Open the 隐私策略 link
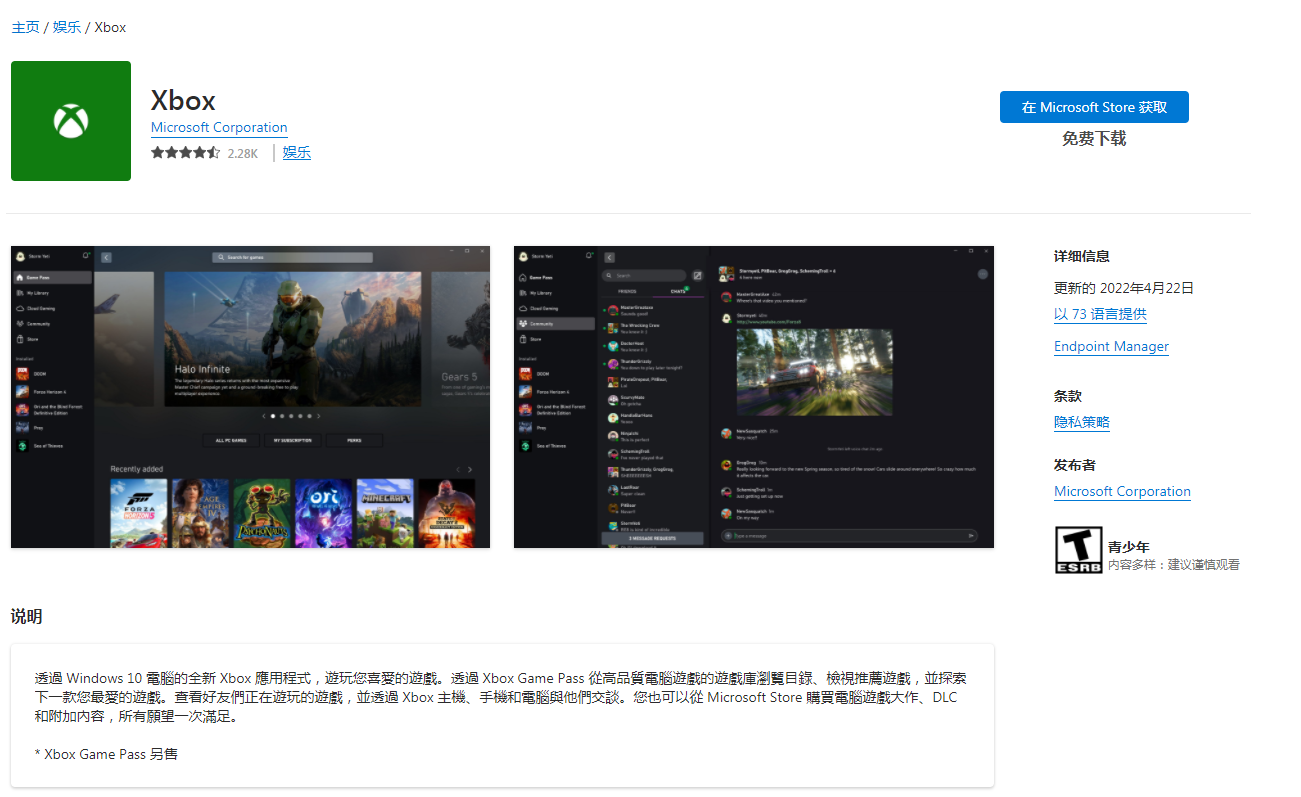 point(1082,422)
